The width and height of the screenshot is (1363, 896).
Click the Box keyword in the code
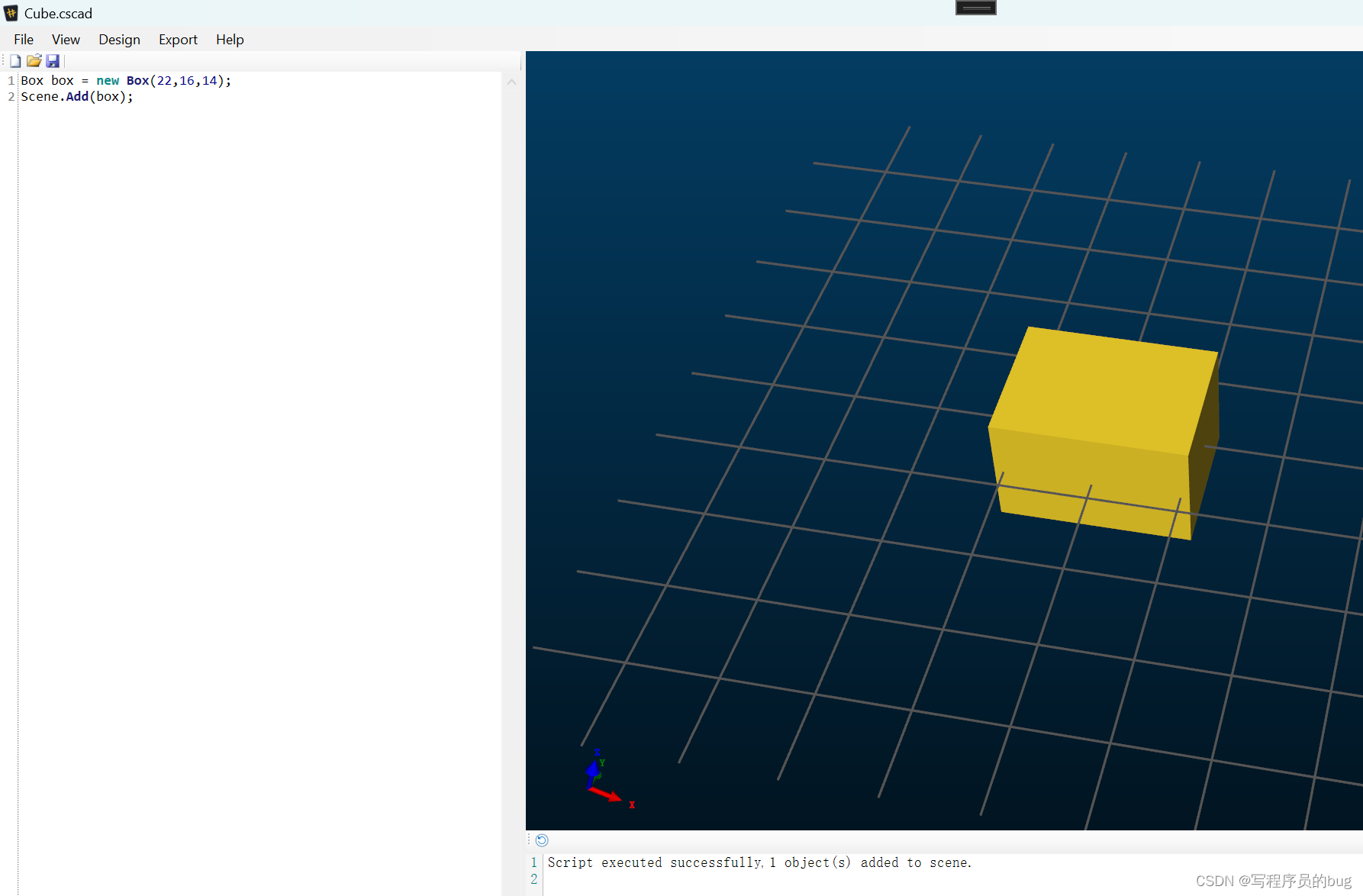tap(31, 80)
